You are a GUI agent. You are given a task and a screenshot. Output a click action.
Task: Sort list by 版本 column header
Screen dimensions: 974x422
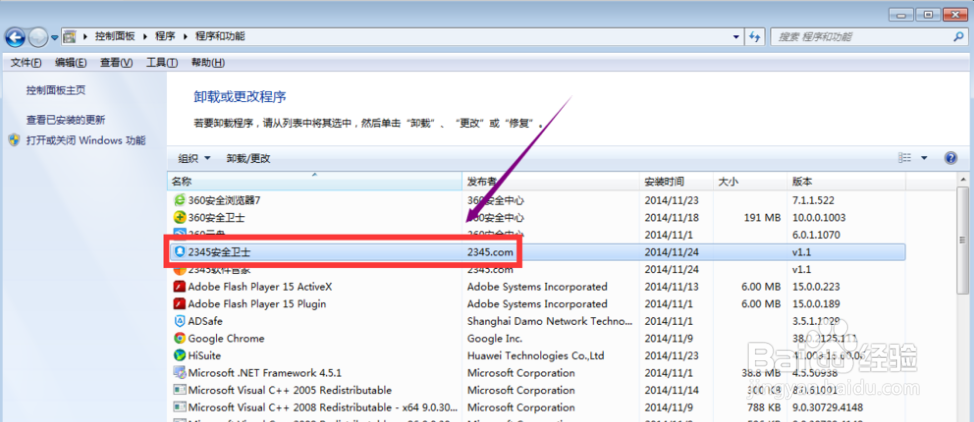click(x=846, y=181)
